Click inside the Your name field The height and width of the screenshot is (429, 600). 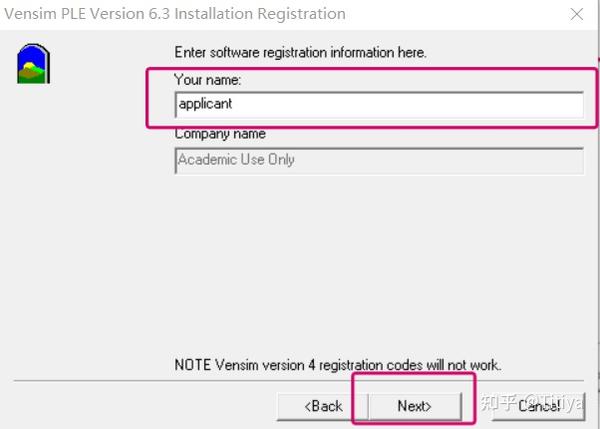(378, 103)
